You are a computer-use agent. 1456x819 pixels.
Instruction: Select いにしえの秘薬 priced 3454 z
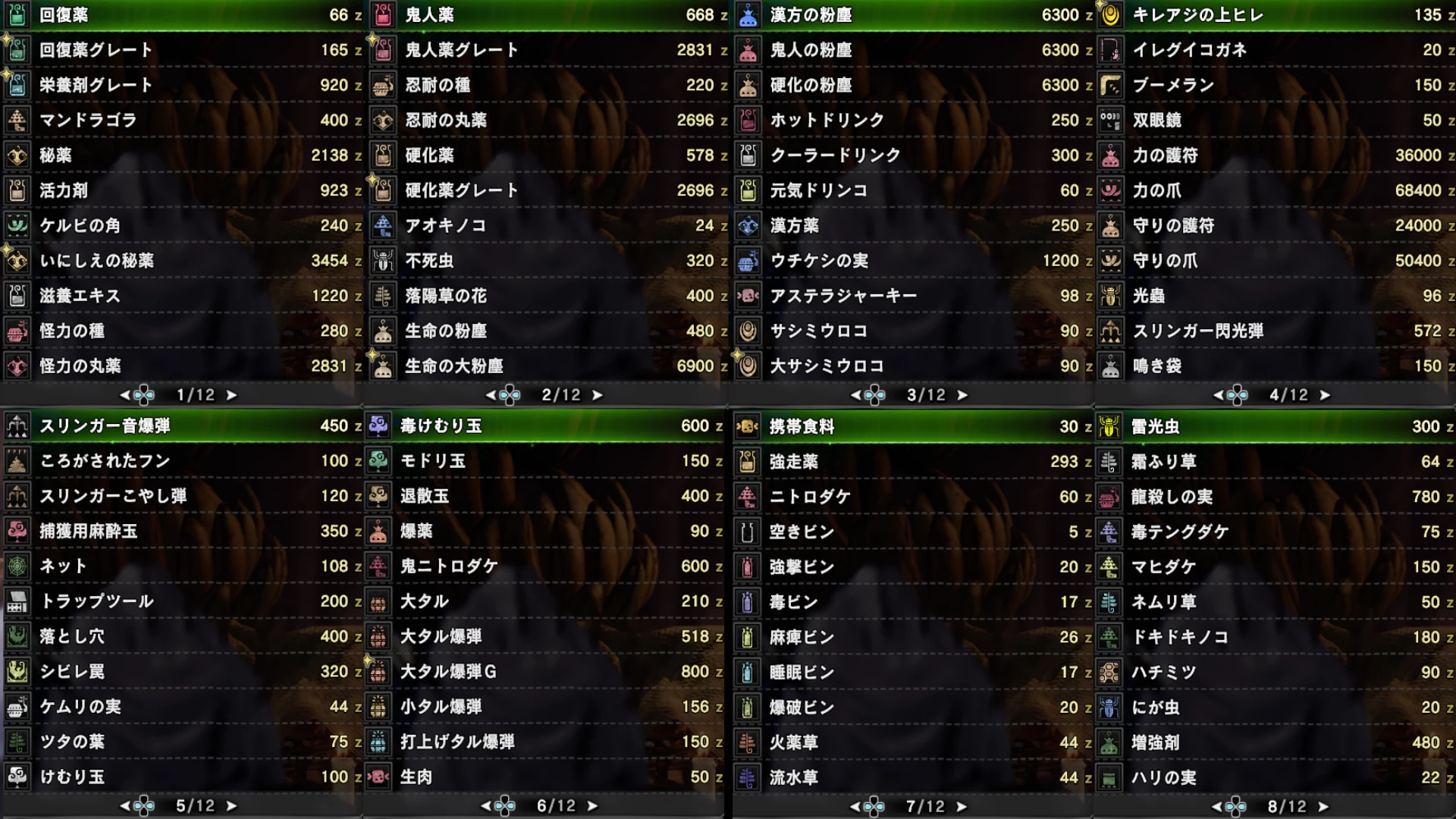(183, 261)
